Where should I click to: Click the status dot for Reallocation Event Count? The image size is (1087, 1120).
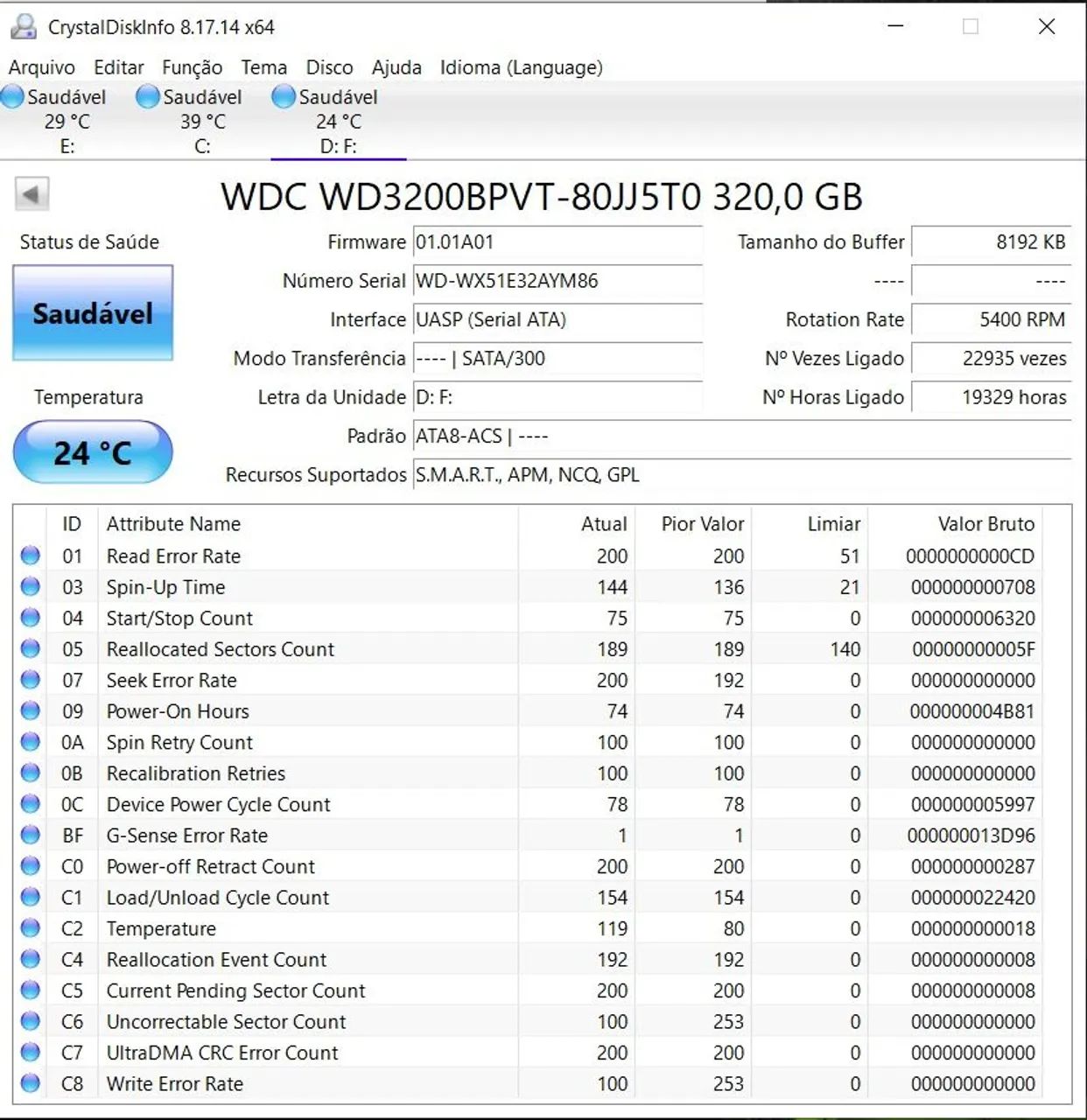(31, 959)
